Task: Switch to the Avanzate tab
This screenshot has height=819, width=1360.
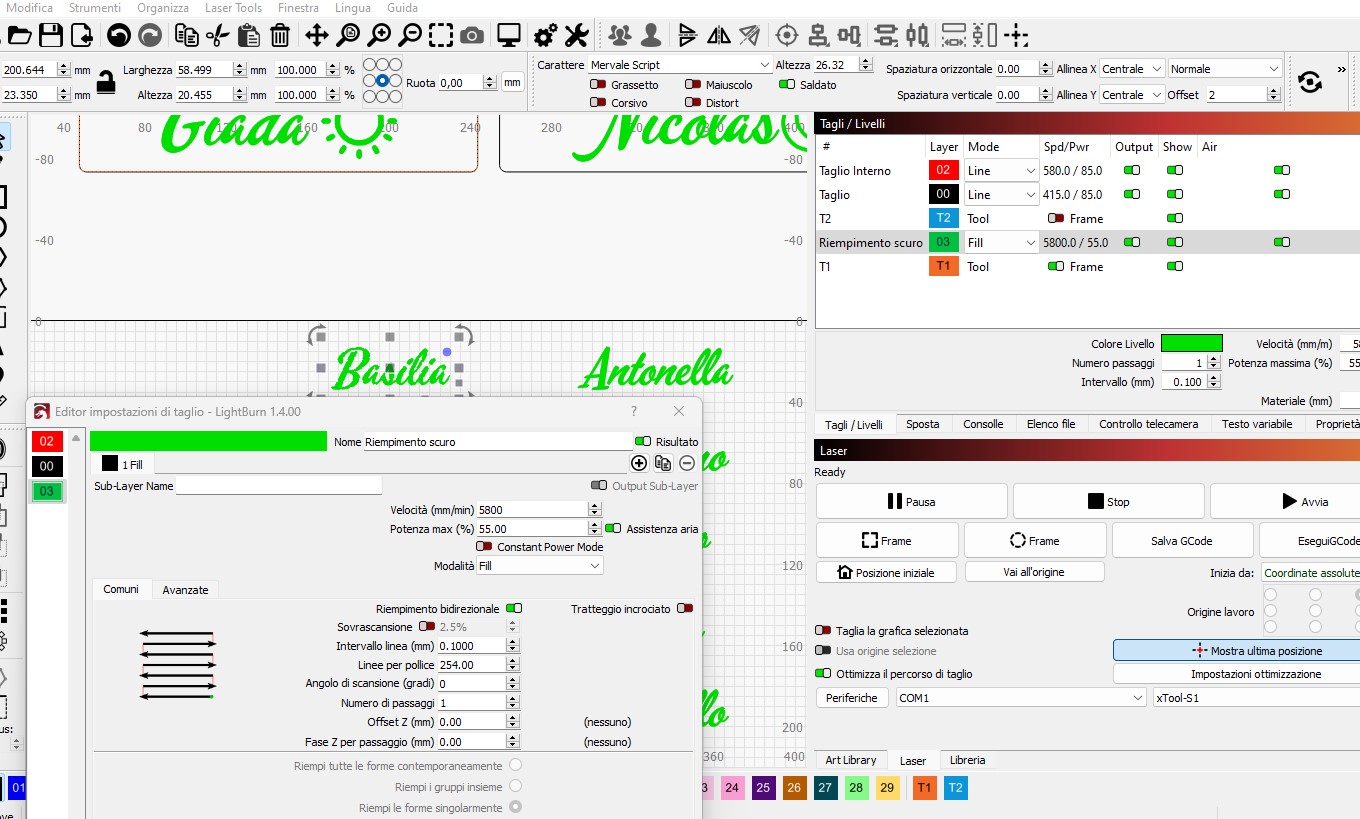Action: tap(186, 590)
